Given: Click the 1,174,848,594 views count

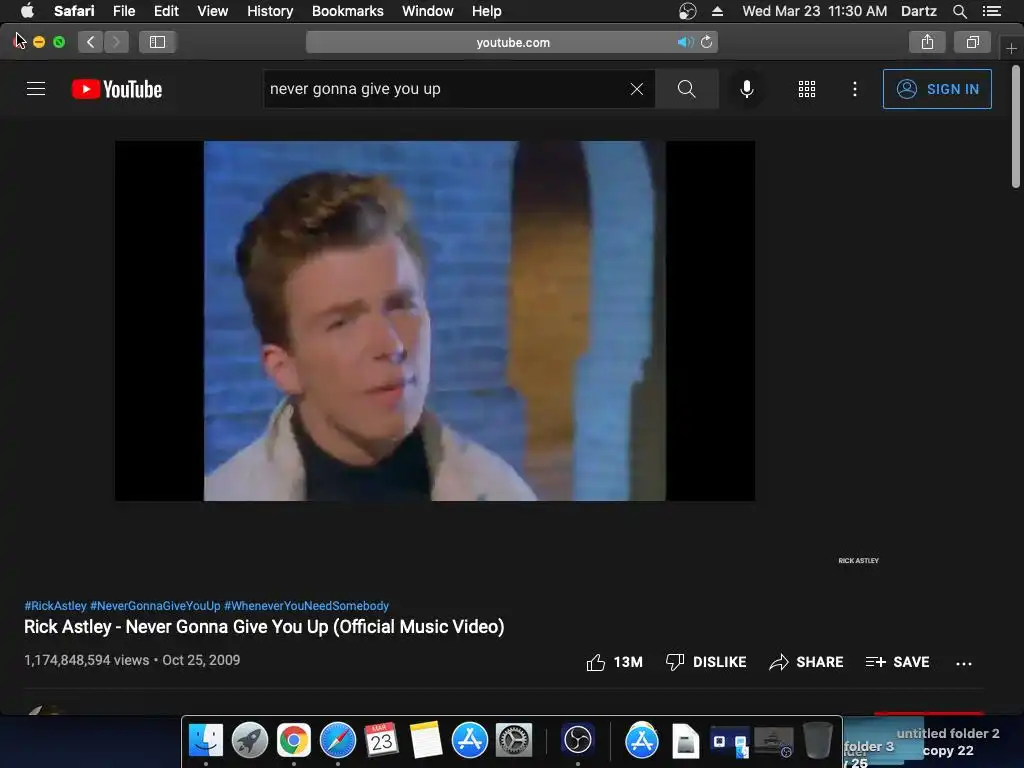Looking at the screenshot, I should (86, 660).
